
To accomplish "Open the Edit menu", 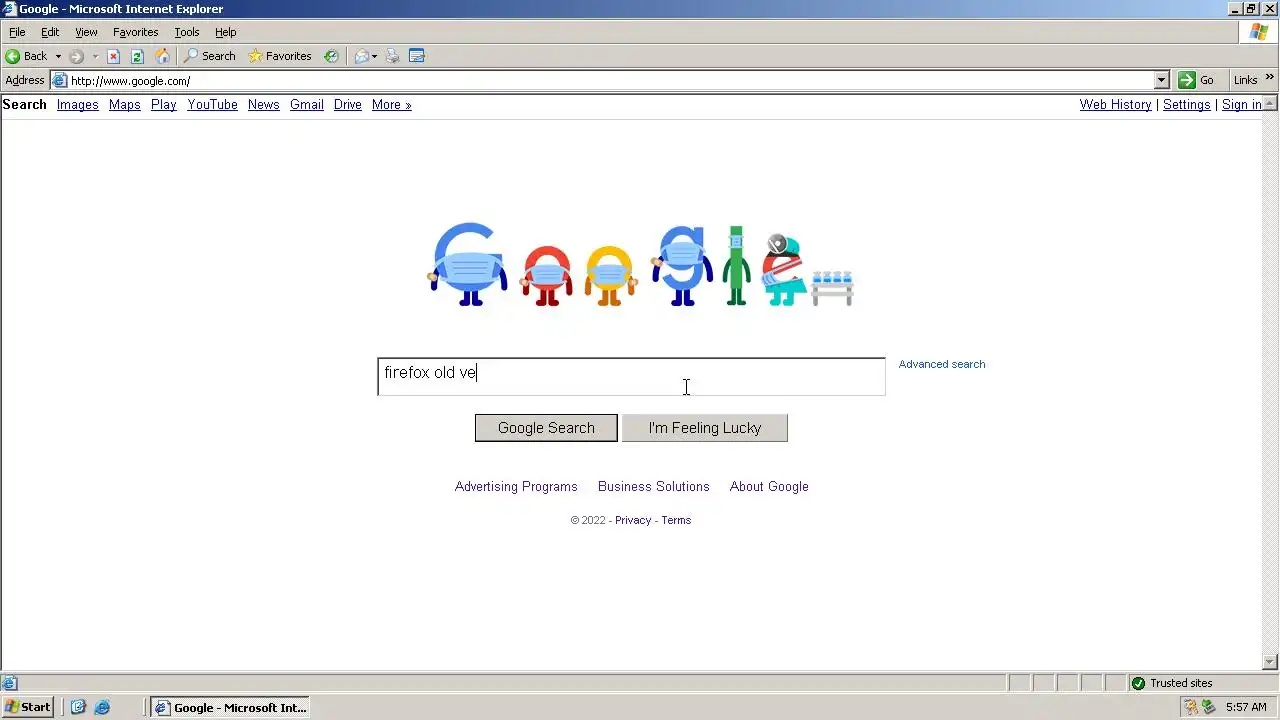I will (50, 32).
